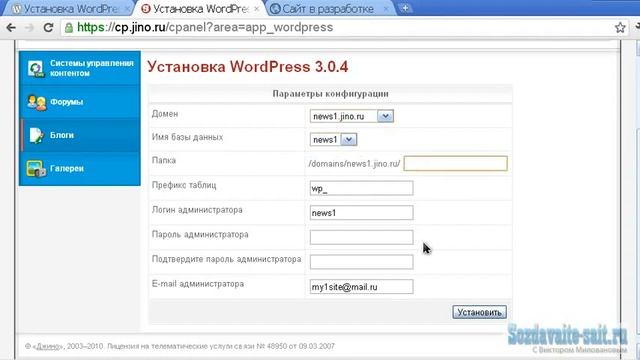
Task: Focus the Подтвердите пароль администратора field
Action: coord(361,262)
